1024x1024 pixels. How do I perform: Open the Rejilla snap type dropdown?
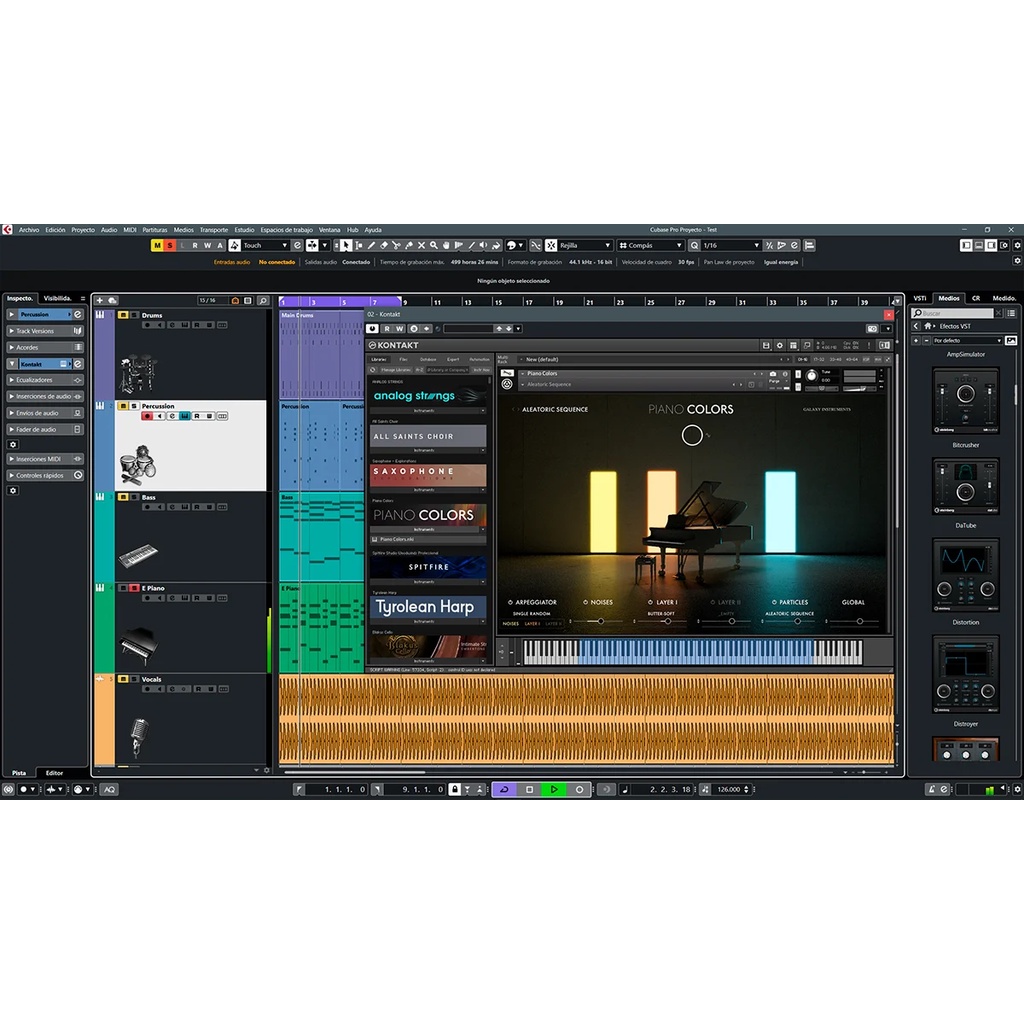583,245
